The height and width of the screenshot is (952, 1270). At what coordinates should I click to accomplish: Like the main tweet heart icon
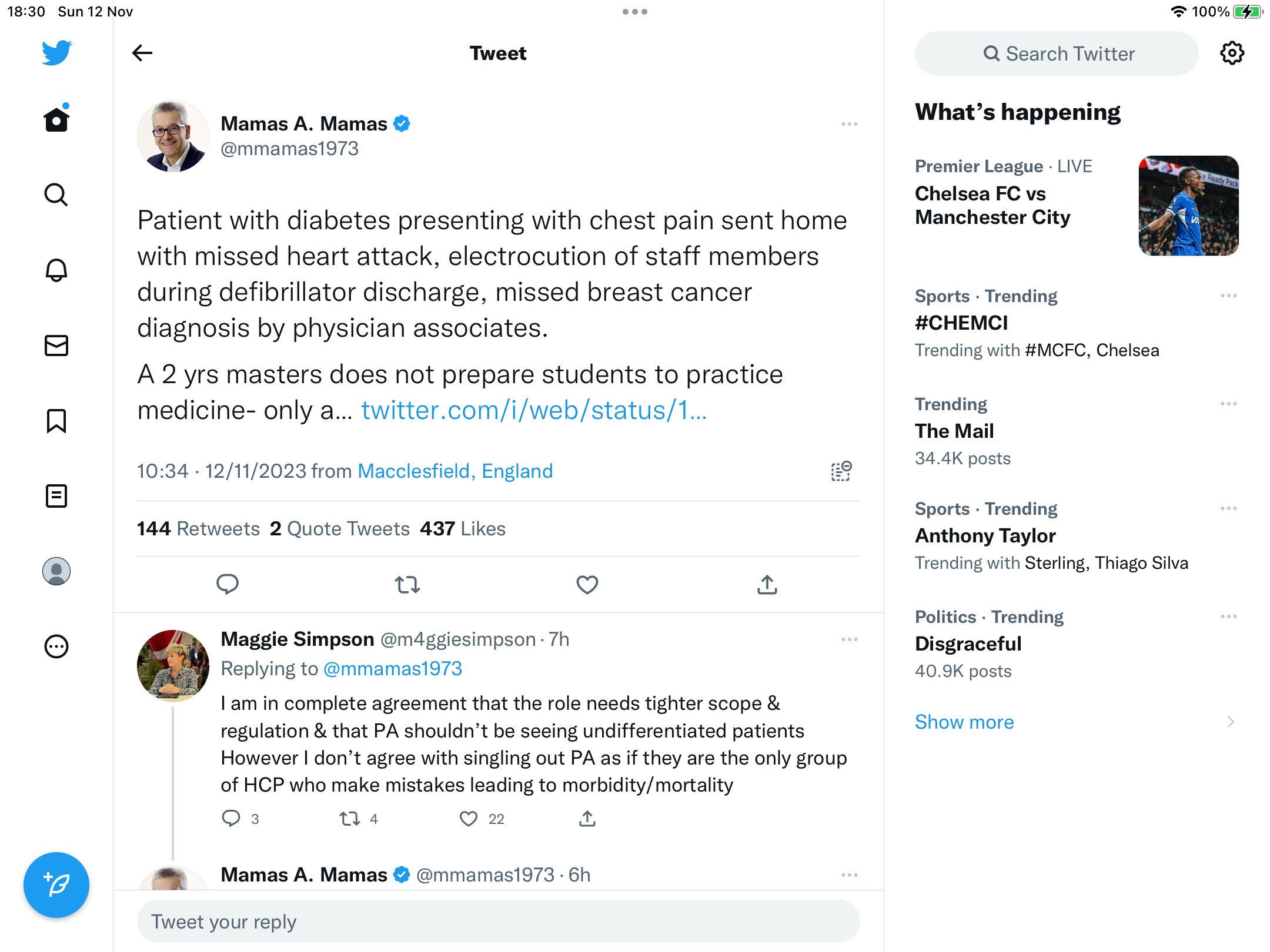click(x=587, y=585)
